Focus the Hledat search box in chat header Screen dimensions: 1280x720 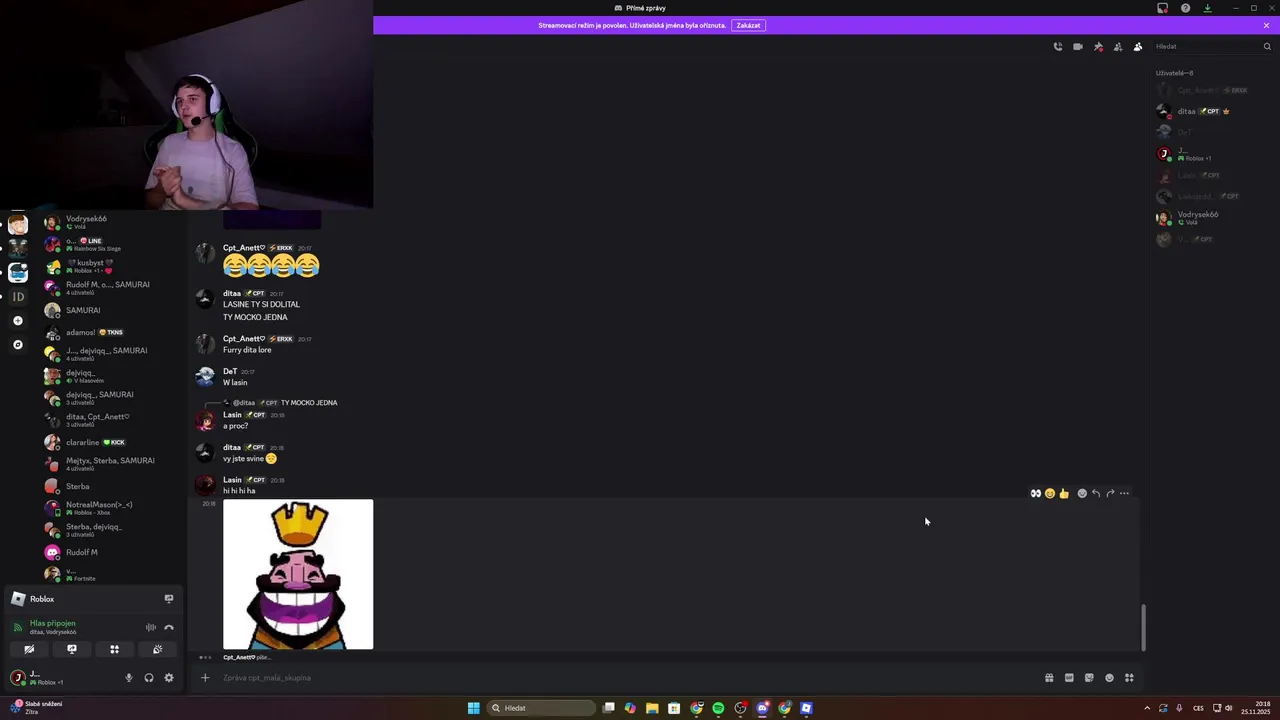[1213, 47]
